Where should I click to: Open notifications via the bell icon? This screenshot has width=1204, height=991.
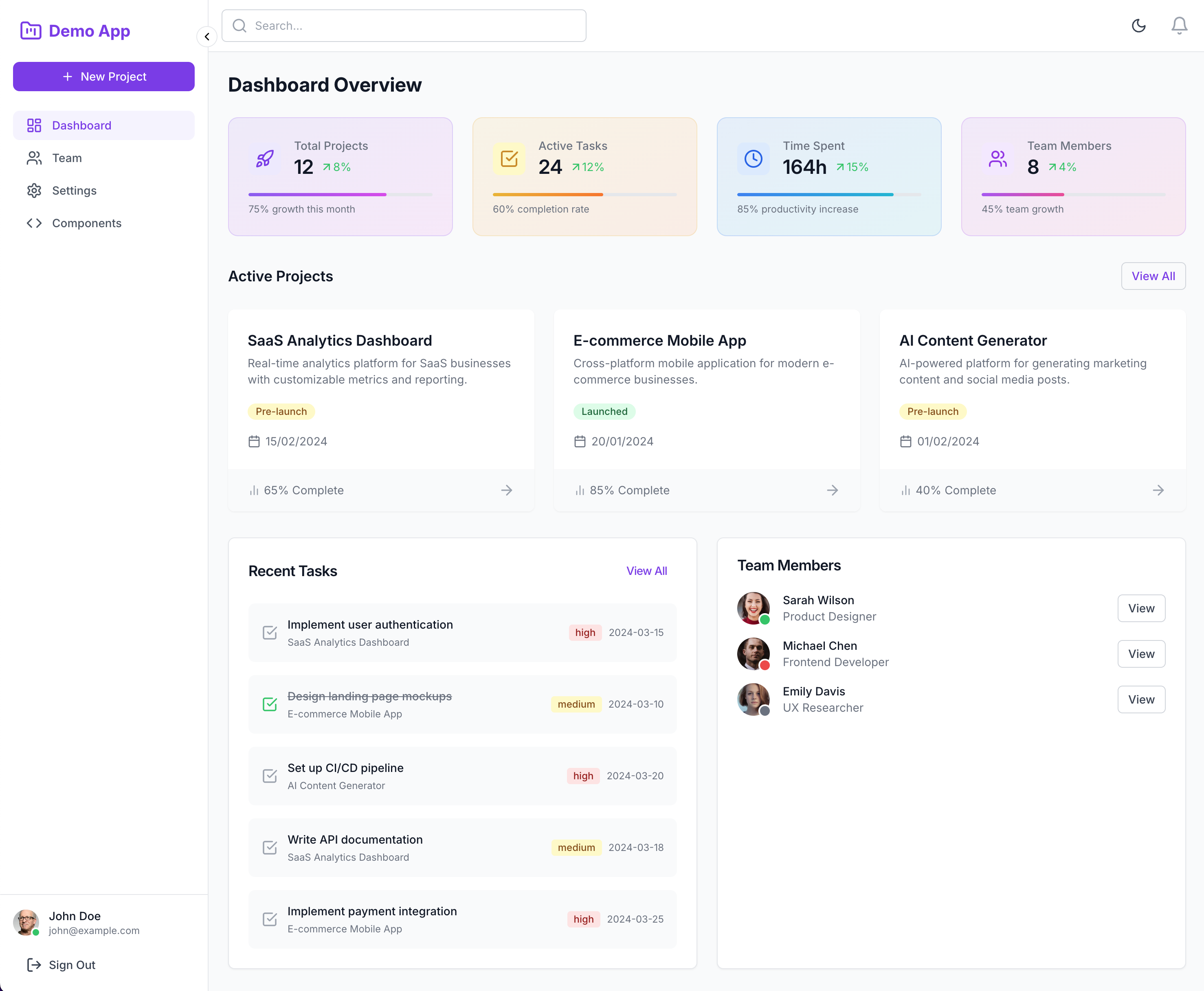pos(1179,26)
